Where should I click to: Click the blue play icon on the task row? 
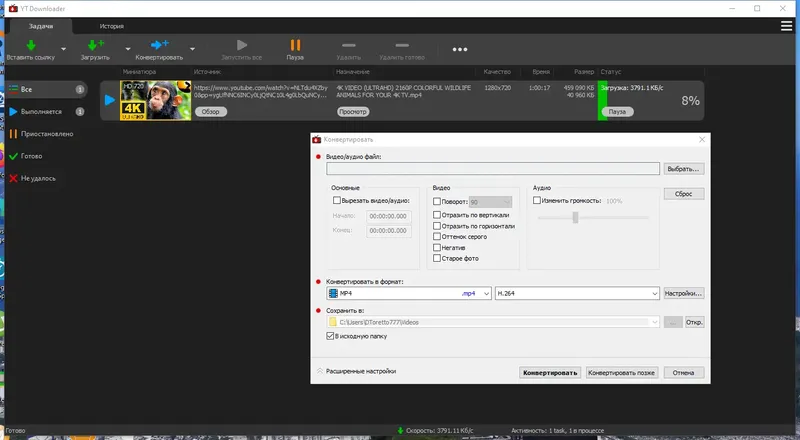(x=110, y=100)
